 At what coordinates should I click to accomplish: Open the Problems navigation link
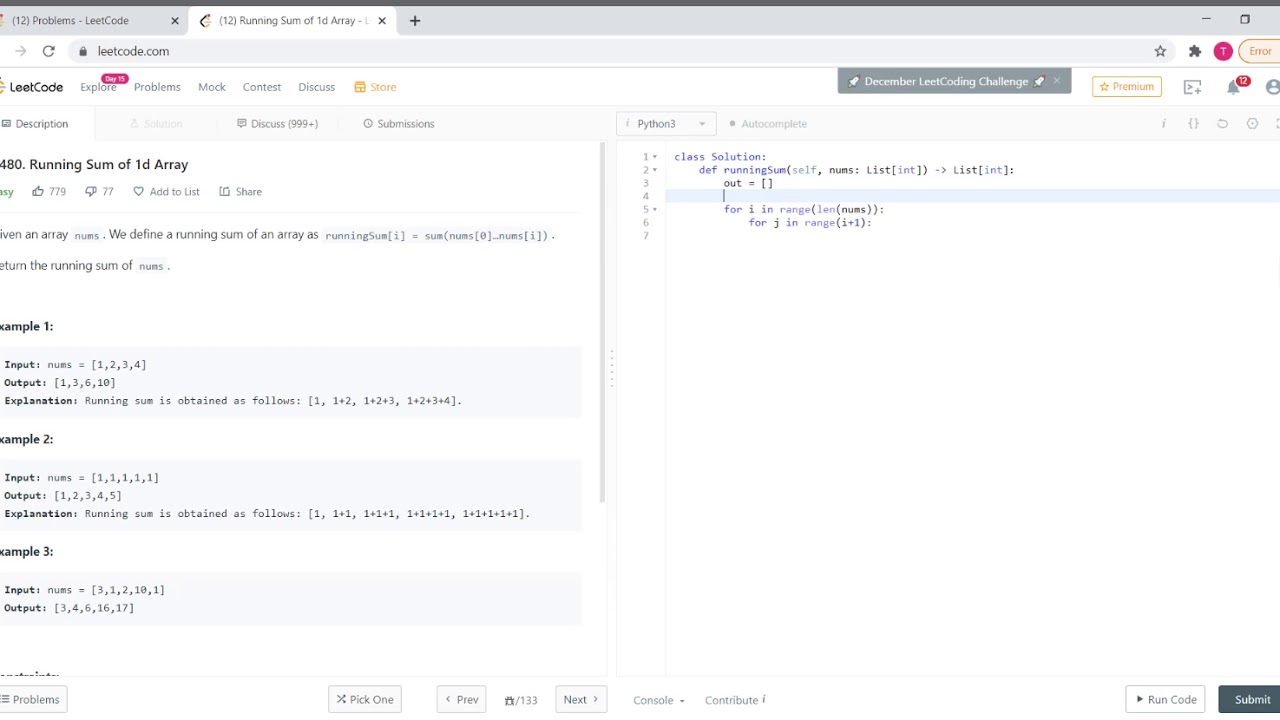point(157,87)
